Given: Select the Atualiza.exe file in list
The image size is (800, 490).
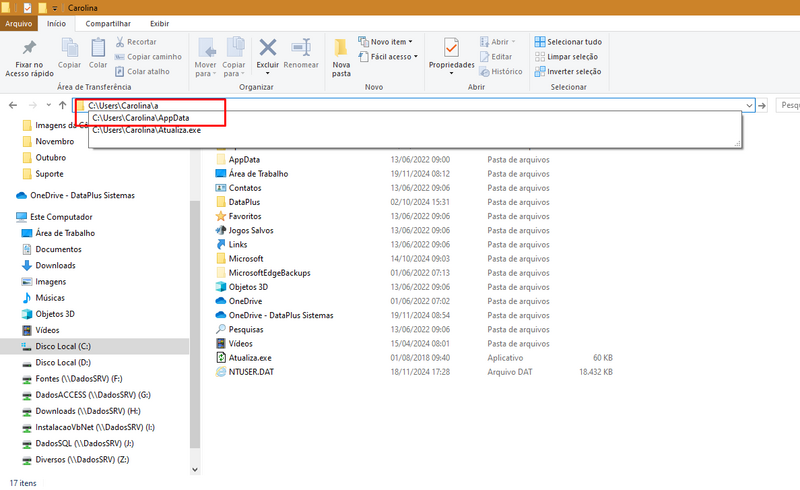Looking at the screenshot, I should [x=250, y=358].
